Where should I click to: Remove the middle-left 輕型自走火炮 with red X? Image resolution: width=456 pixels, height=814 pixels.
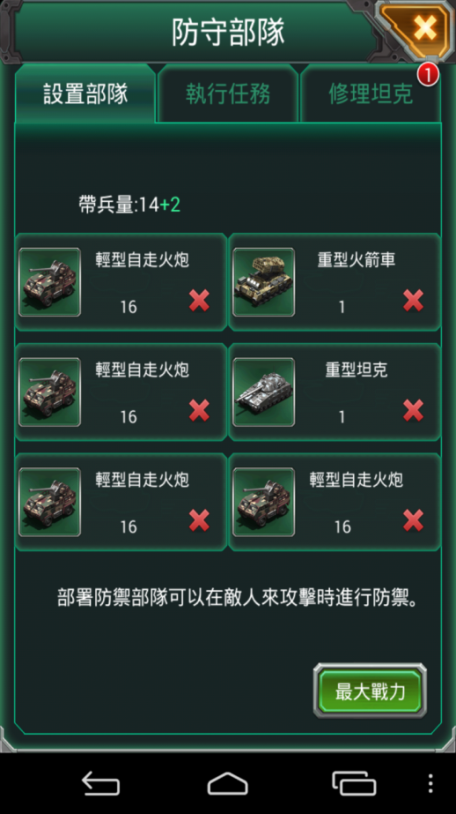click(199, 411)
